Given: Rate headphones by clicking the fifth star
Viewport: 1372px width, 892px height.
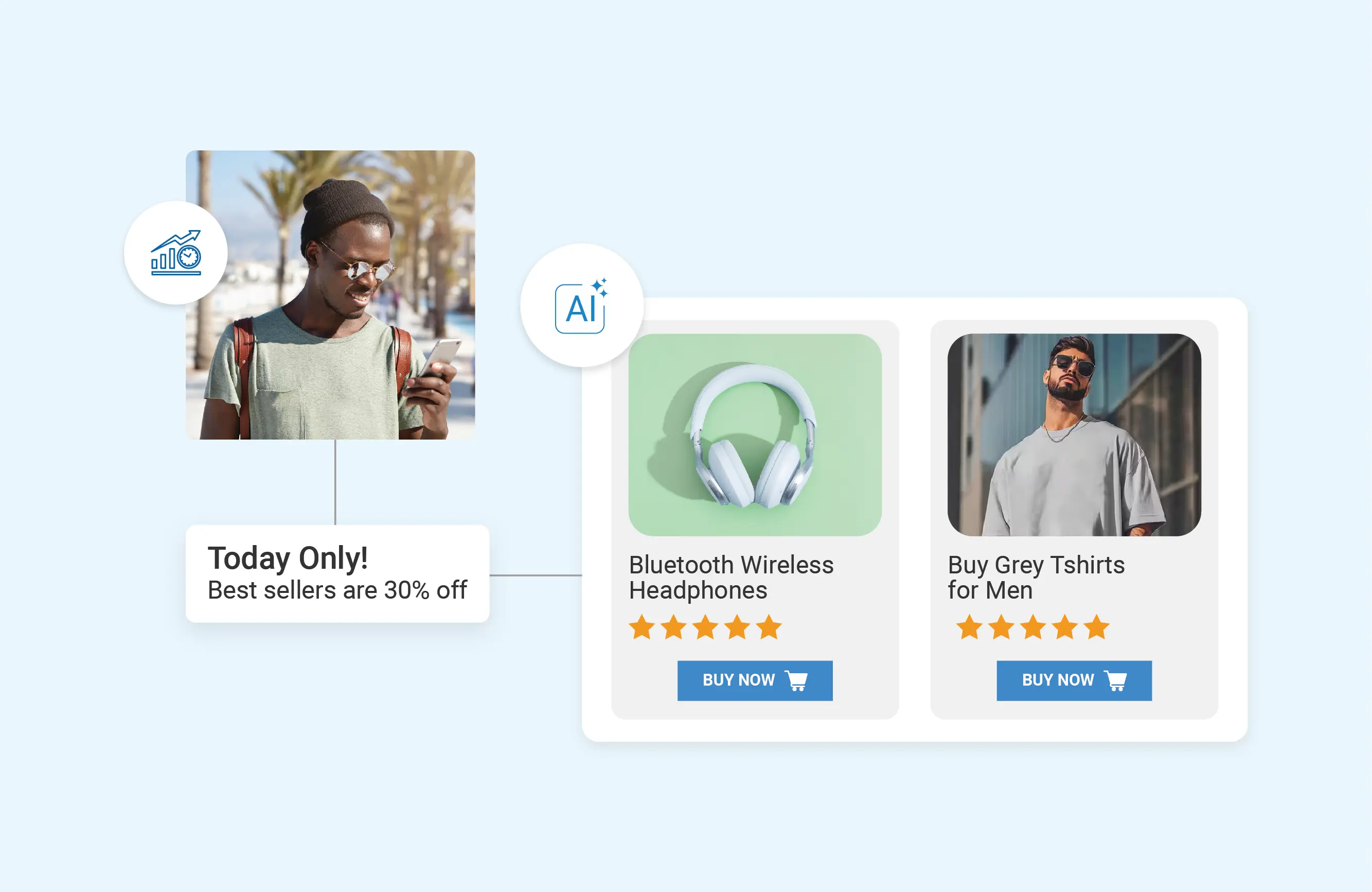Looking at the screenshot, I should pyautogui.click(x=770, y=626).
